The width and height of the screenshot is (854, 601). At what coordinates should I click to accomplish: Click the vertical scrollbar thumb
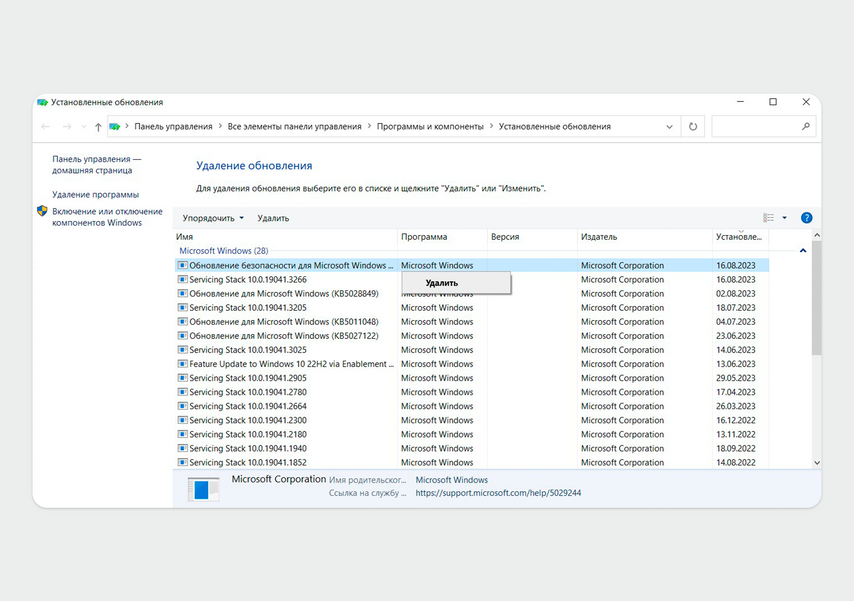(816, 299)
